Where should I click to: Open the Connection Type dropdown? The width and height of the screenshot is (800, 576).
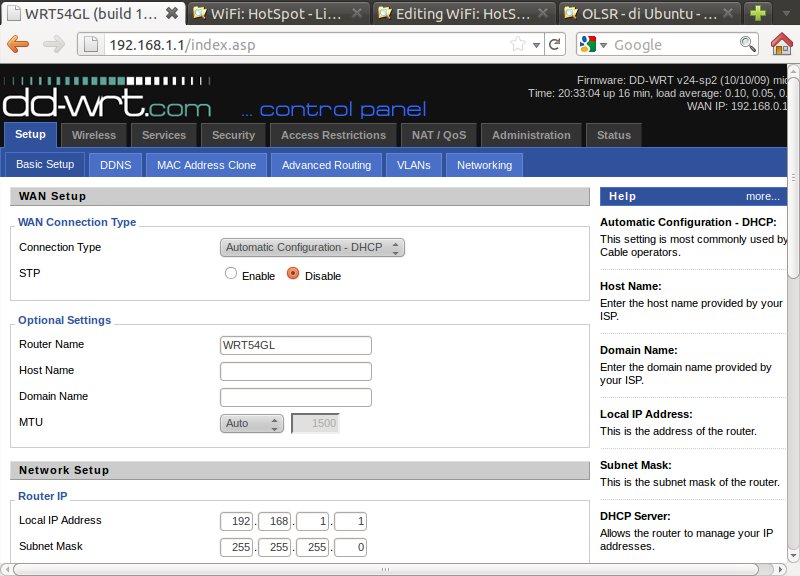tap(312, 247)
